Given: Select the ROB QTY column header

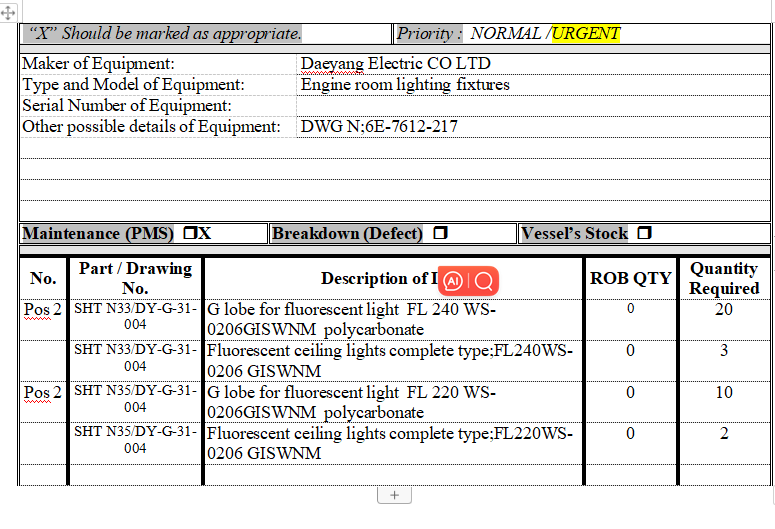Looking at the screenshot, I should (x=630, y=278).
